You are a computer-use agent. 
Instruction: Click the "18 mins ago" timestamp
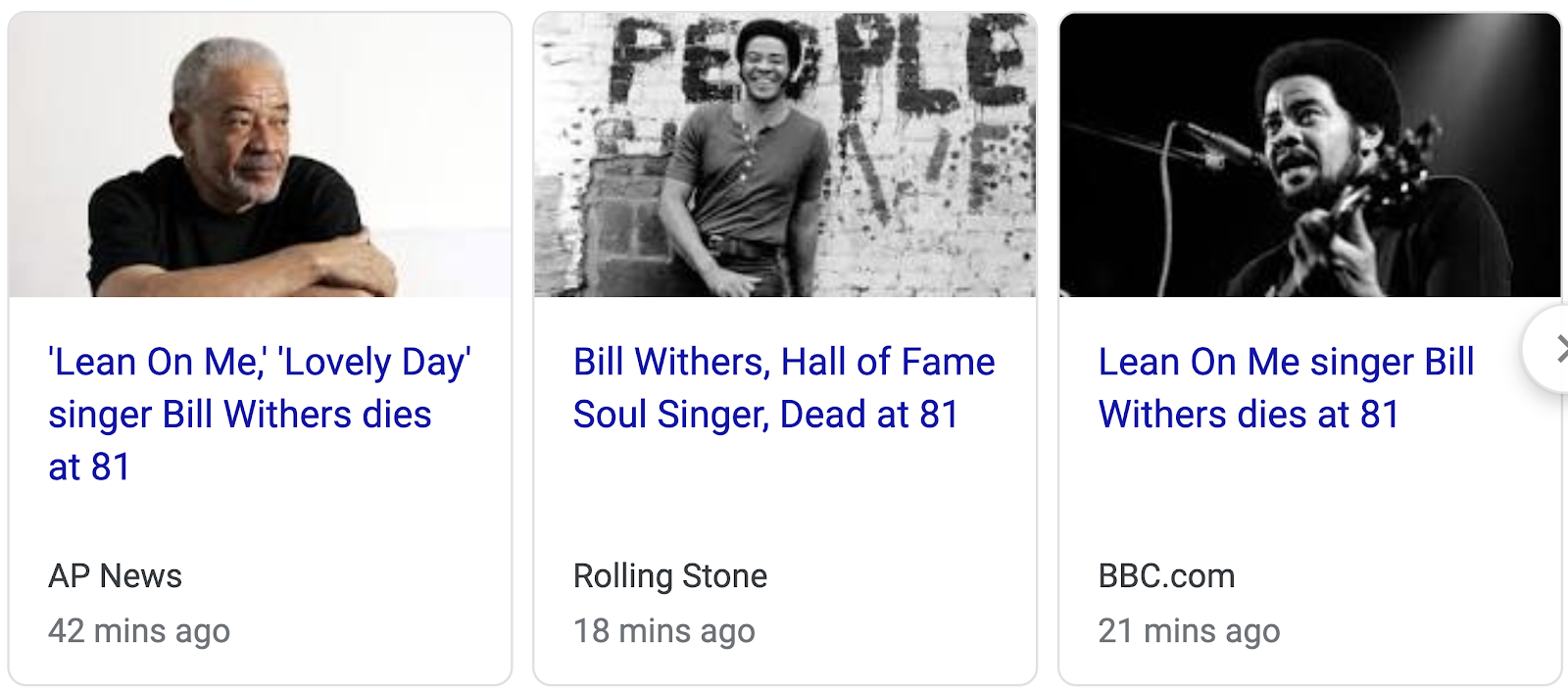point(664,631)
